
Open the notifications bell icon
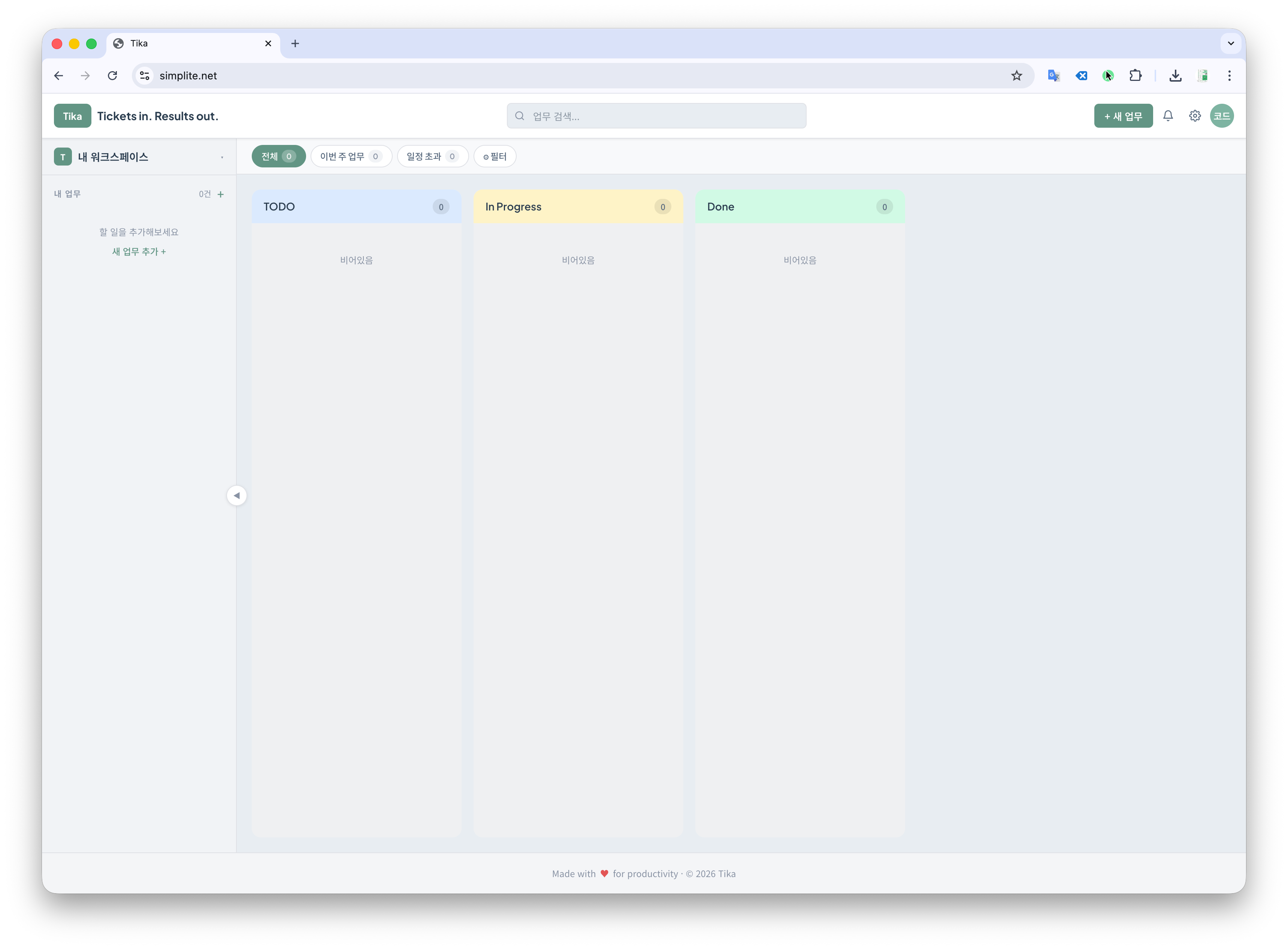pyautogui.click(x=1168, y=116)
